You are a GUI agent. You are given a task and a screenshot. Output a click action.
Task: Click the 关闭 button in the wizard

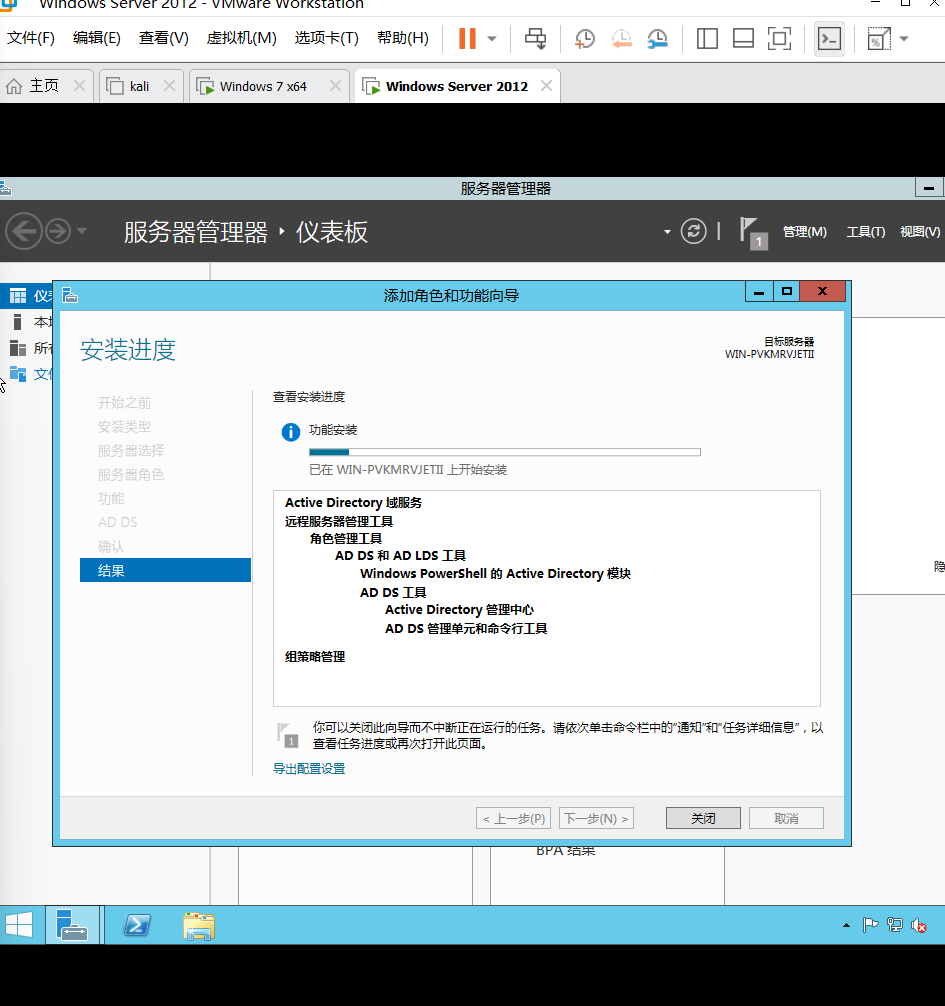click(x=703, y=818)
